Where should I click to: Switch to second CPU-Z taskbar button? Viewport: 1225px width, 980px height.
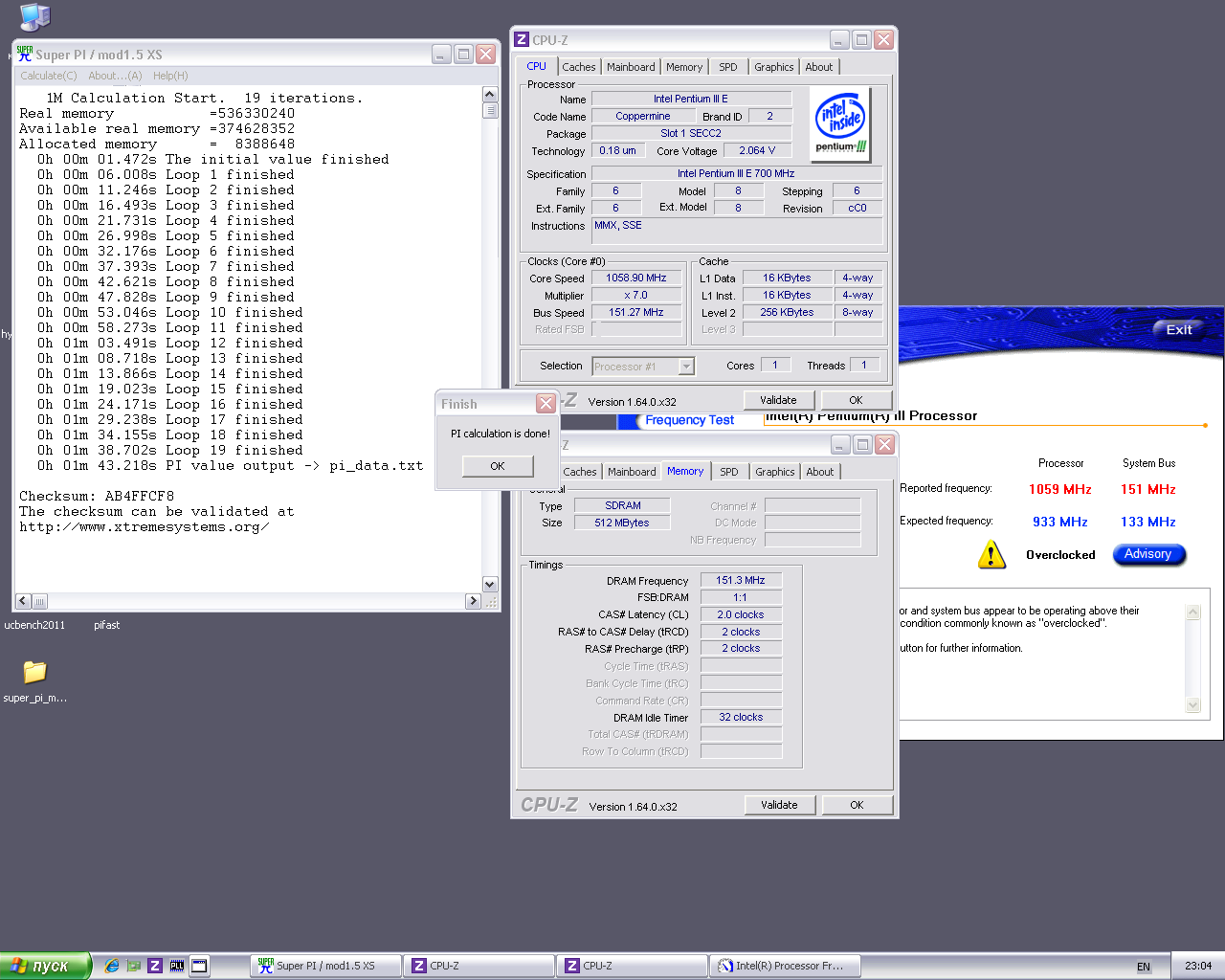[x=633, y=966]
